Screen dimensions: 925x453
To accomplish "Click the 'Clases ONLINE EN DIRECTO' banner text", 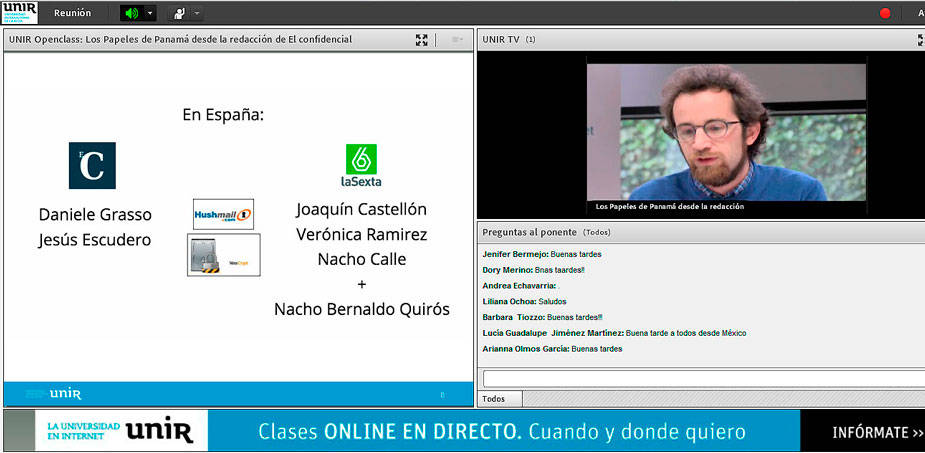I will pos(391,431).
